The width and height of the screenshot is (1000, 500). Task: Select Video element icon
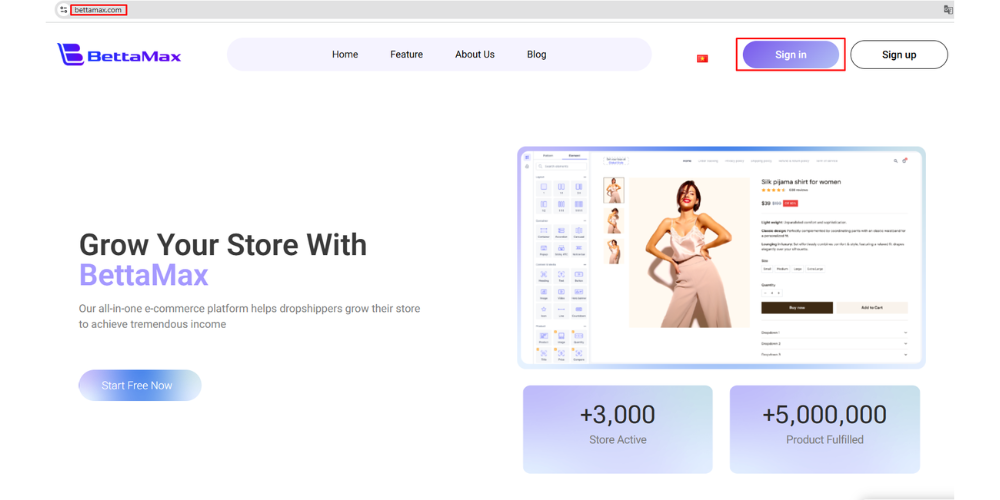(561, 293)
